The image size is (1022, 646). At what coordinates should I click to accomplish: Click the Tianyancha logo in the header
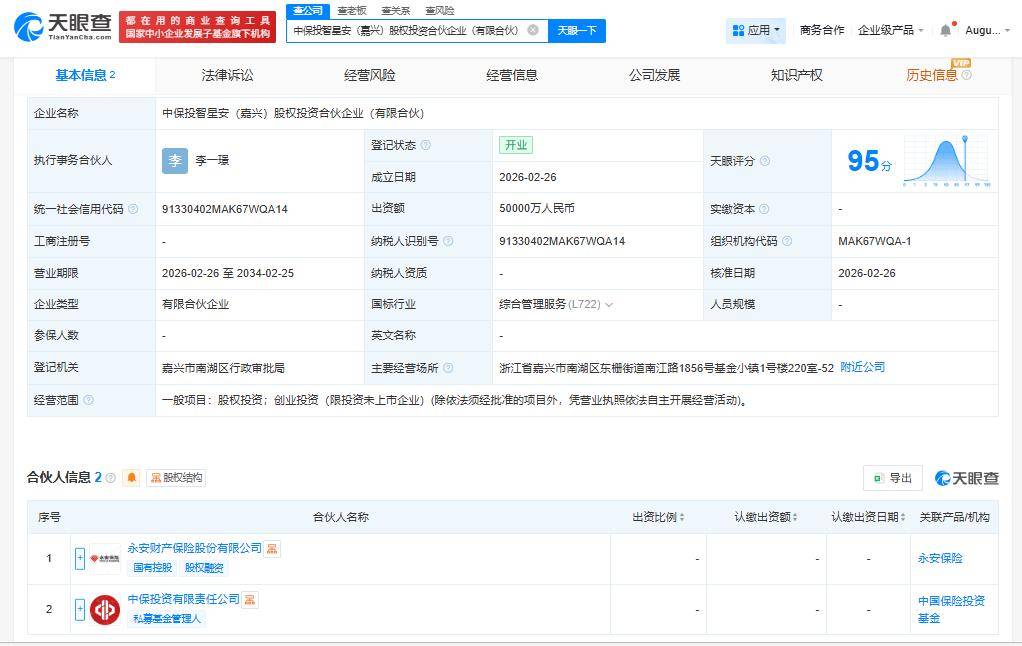(62, 27)
